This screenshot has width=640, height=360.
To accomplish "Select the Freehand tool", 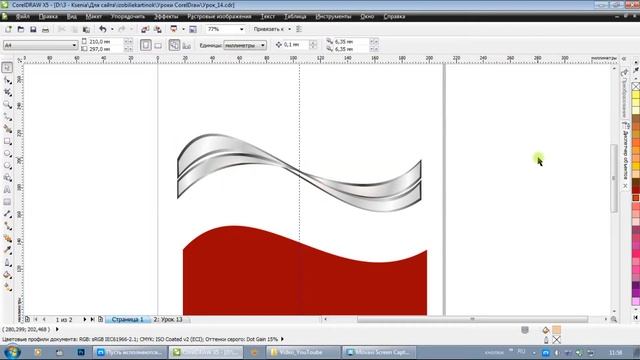I will pos(7,117).
